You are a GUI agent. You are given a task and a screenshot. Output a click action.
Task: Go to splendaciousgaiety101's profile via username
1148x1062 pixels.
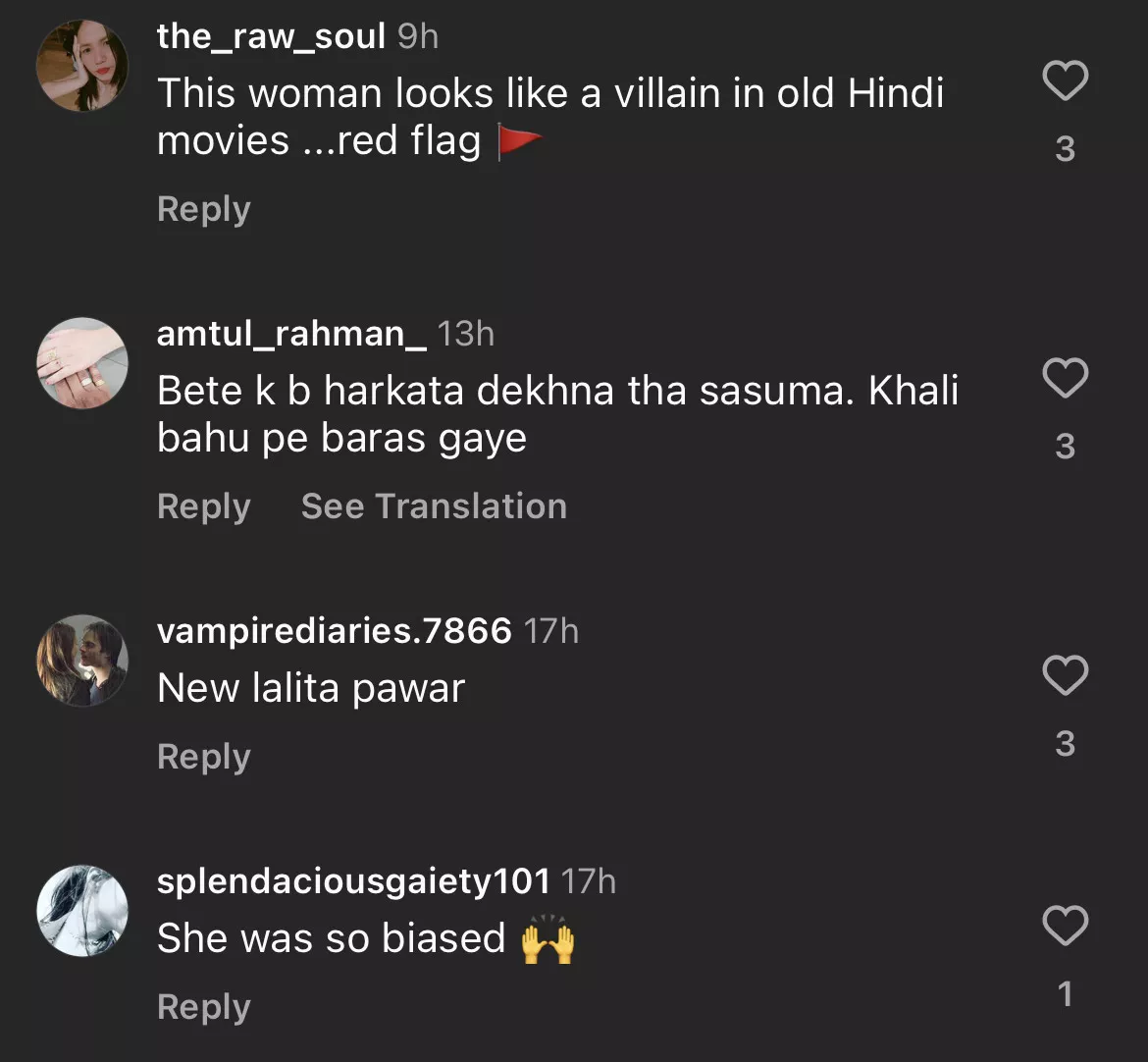point(353,881)
